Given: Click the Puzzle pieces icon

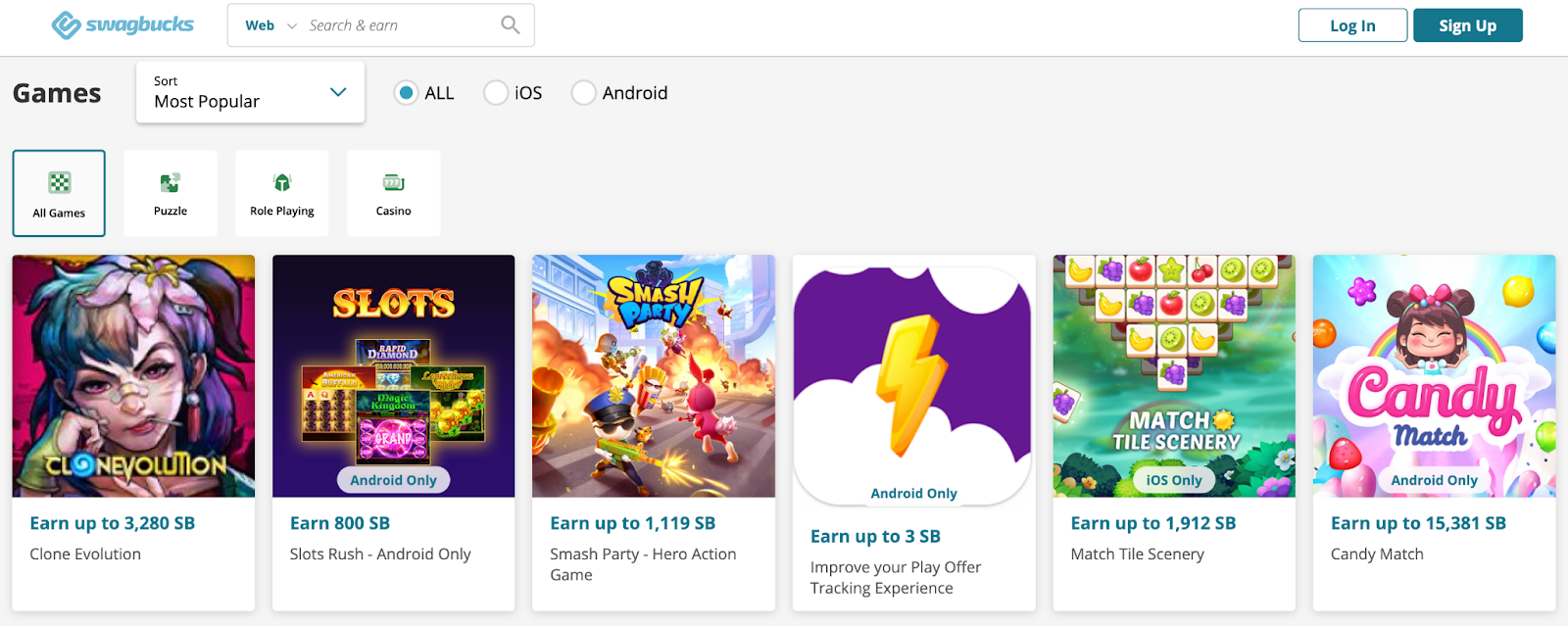Looking at the screenshot, I should (171, 182).
